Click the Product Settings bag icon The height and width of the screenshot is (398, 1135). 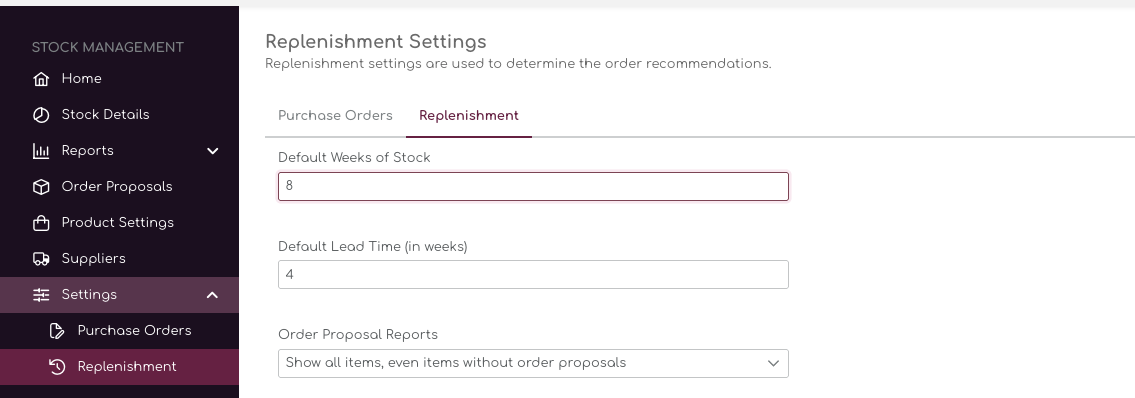click(x=41, y=223)
